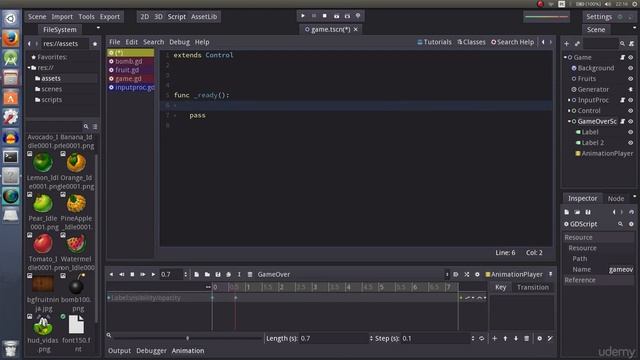This screenshot has height=360, width=640.
Task: Stop animation playback in animation panel
Action: pyautogui.click(x=132, y=274)
